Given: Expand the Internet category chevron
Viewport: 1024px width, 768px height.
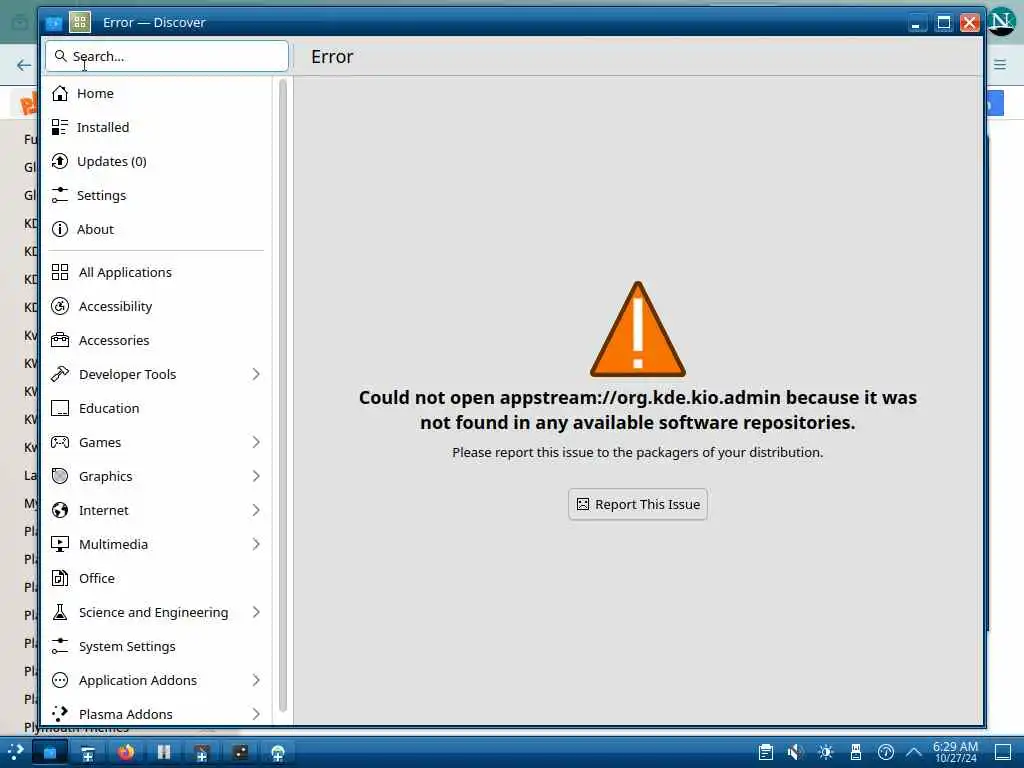Looking at the screenshot, I should [x=256, y=510].
